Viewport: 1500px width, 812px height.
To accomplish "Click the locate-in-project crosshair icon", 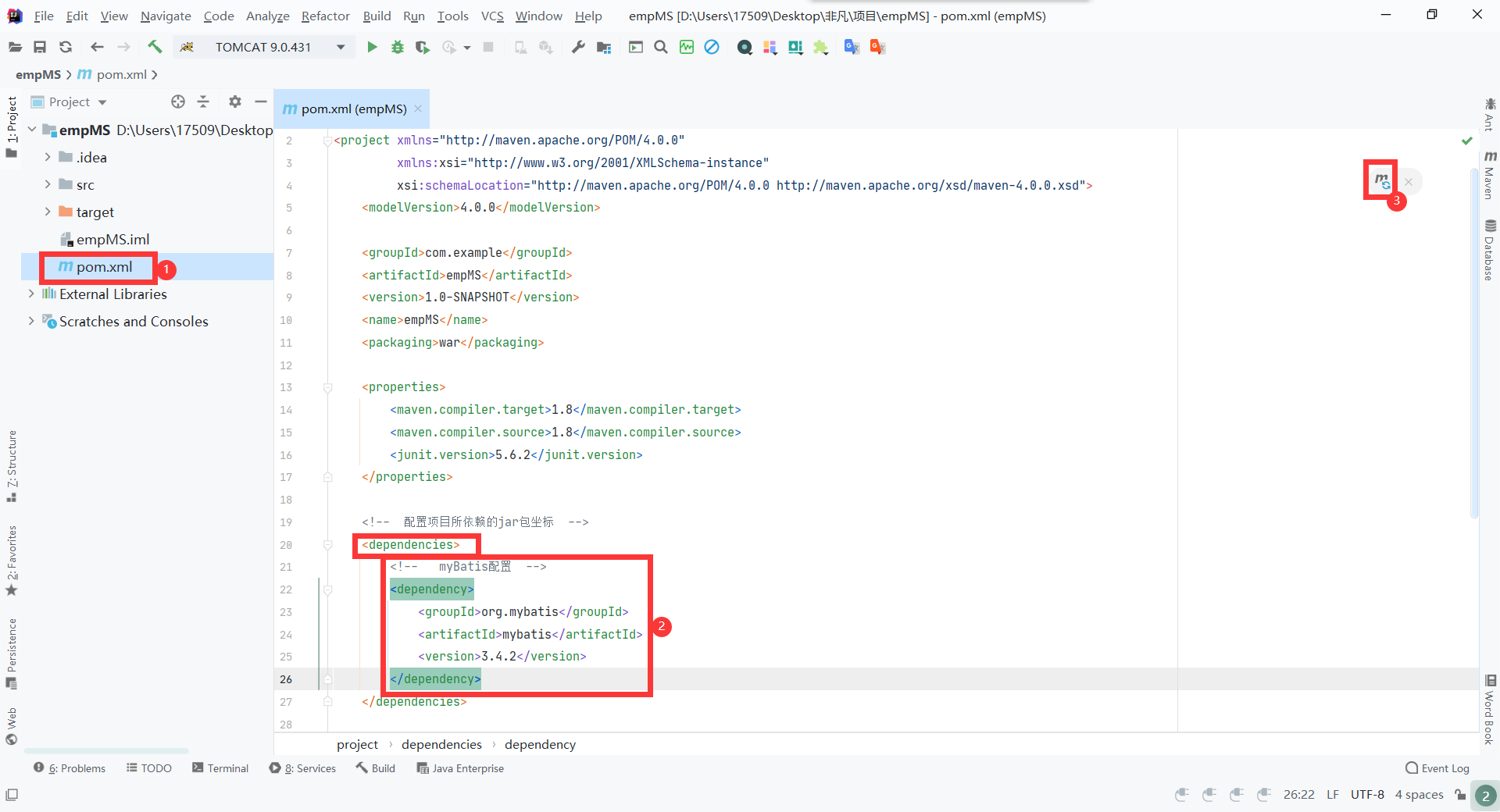I will pyautogui.click(x=178, y=101).
